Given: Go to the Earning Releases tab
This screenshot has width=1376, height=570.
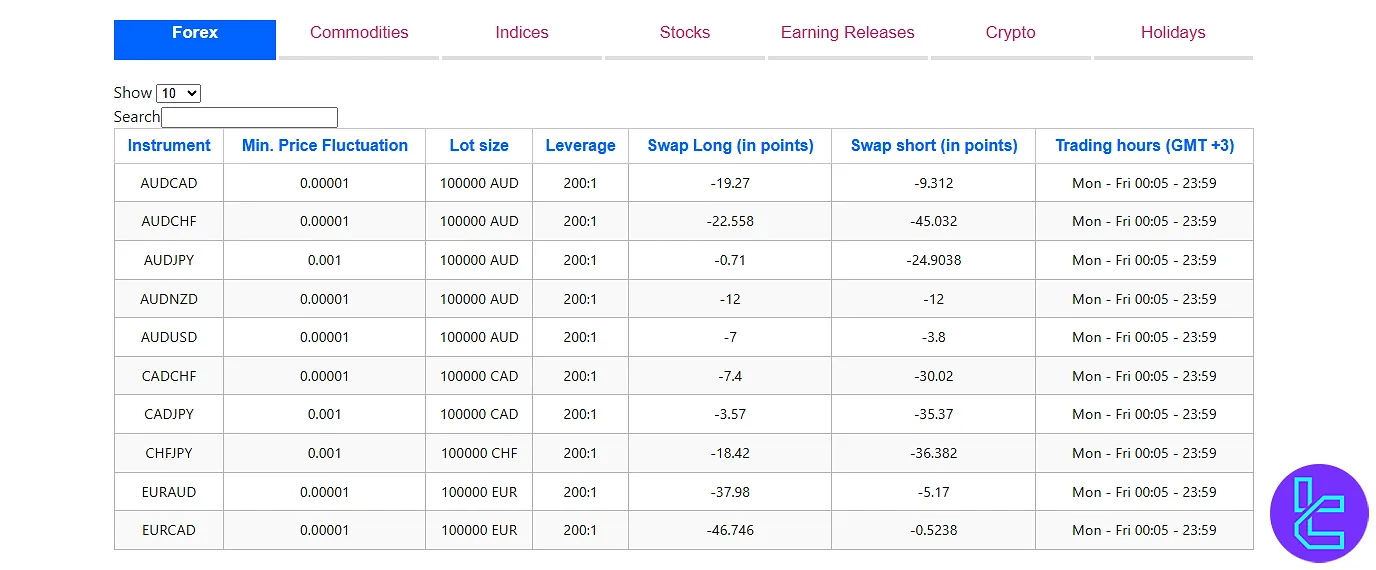Looking at the screenshot, I should pyautogui.click(x=848, y=33).
